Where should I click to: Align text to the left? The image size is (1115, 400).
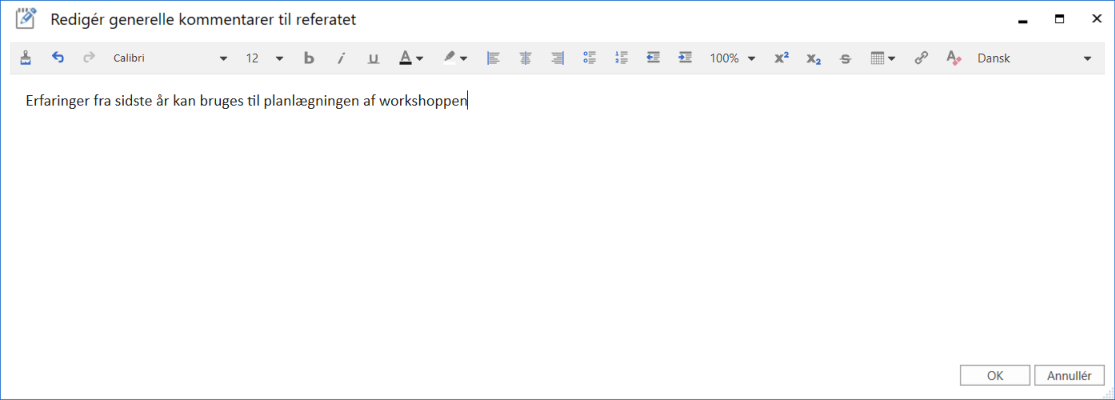(493, 58)
